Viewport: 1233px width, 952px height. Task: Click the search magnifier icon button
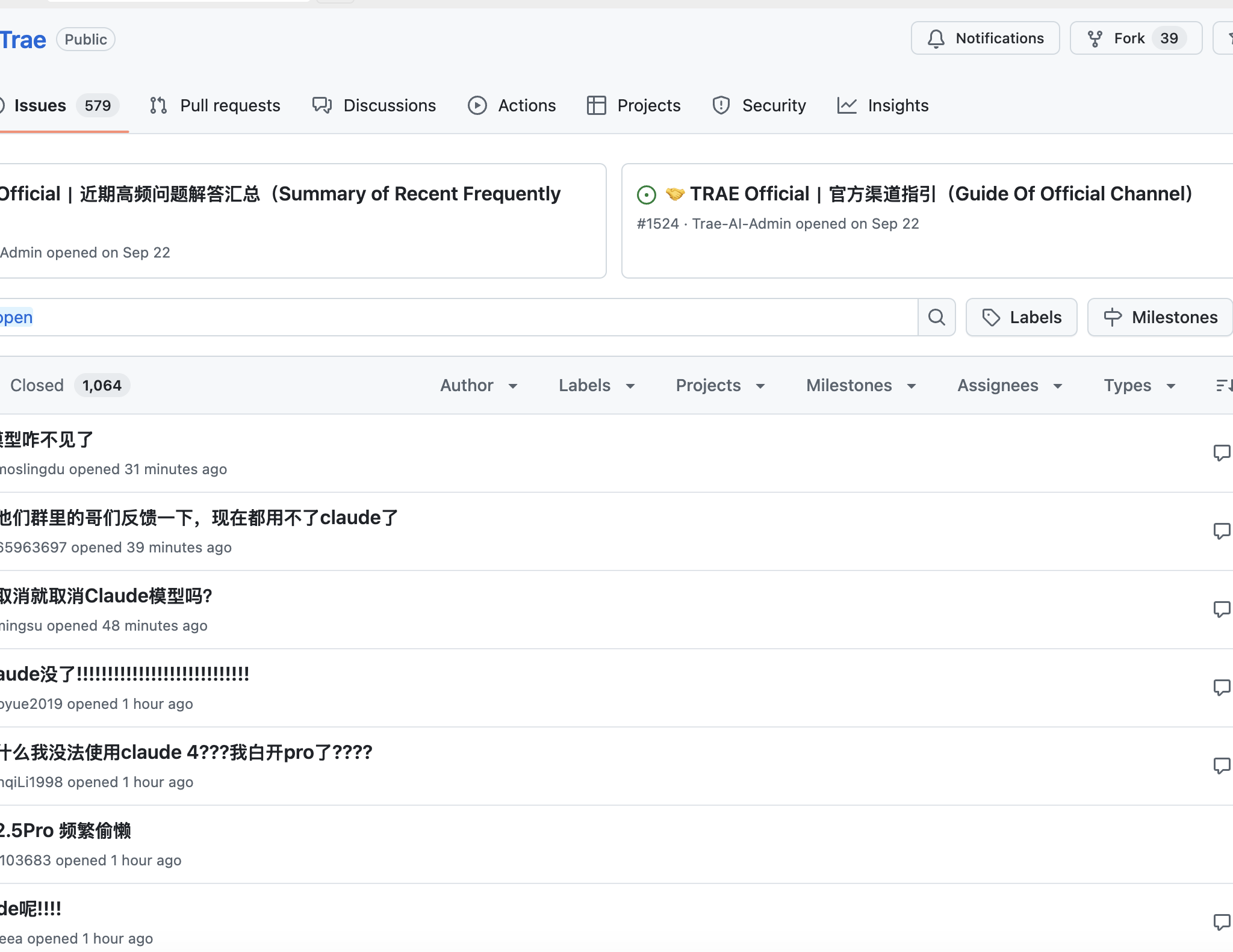pyautogui.click(x=936, y=317)
